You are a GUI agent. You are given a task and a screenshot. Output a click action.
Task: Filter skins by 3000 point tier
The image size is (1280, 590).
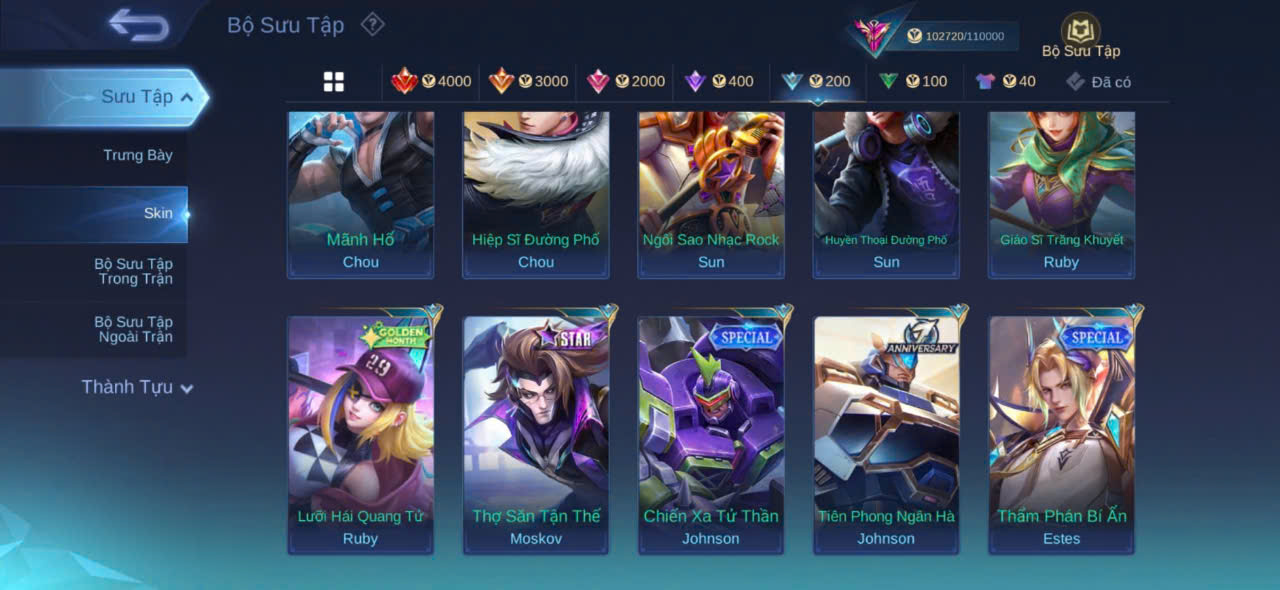[x=528, y=81]
